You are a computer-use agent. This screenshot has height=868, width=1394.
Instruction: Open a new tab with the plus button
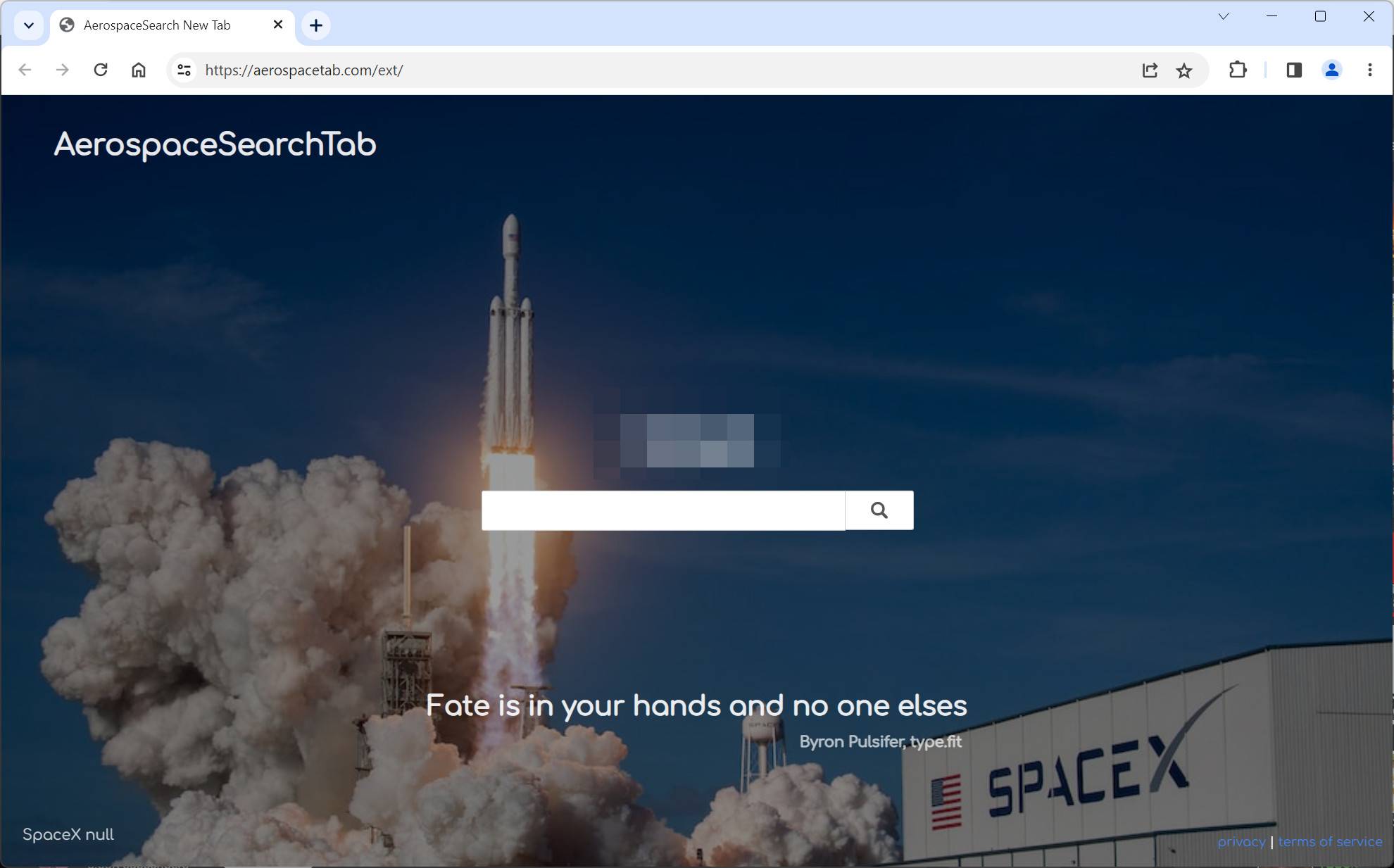(x=315, y=25)
